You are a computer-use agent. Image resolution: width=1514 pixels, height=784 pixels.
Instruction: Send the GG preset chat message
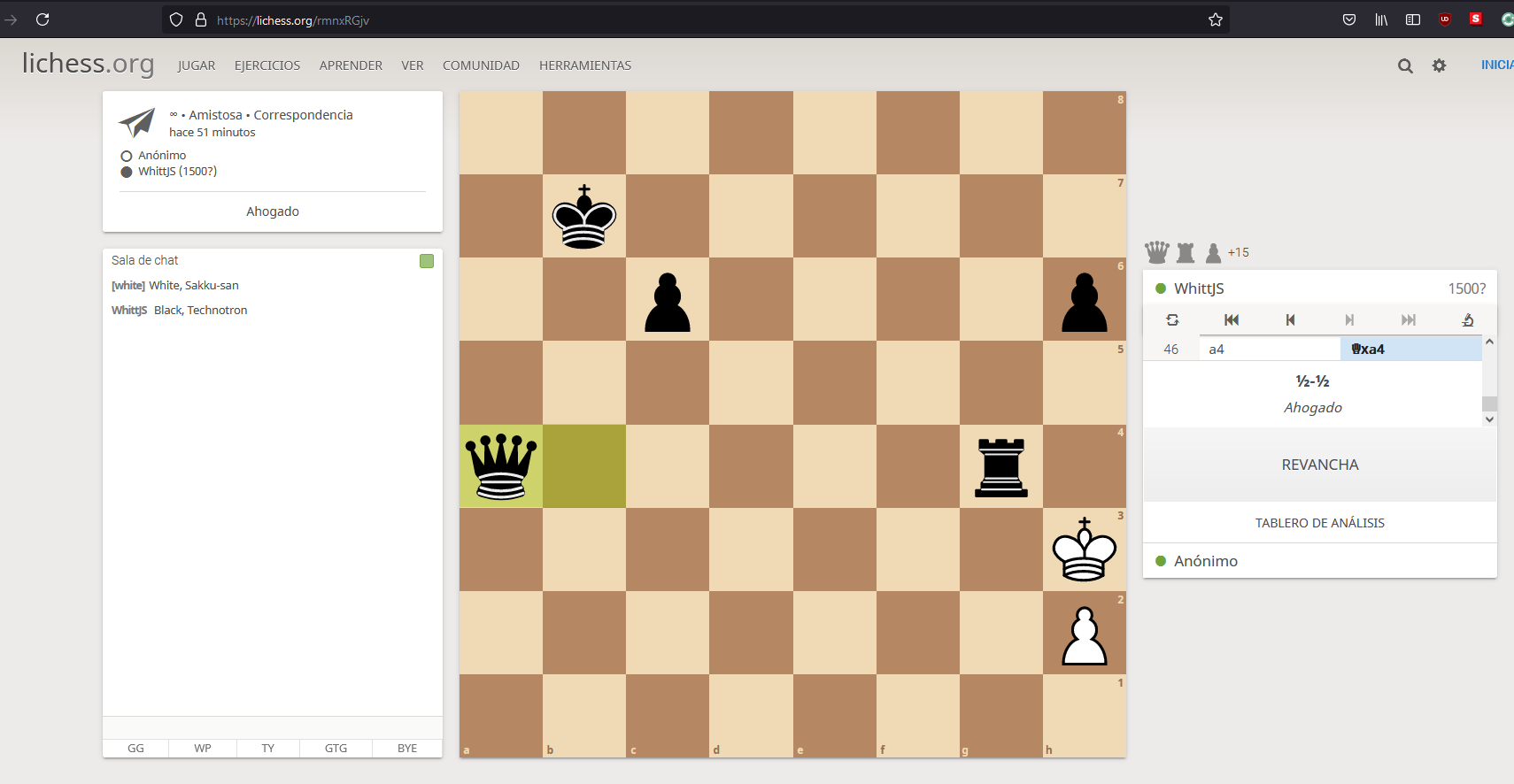[x=135, y=749]
